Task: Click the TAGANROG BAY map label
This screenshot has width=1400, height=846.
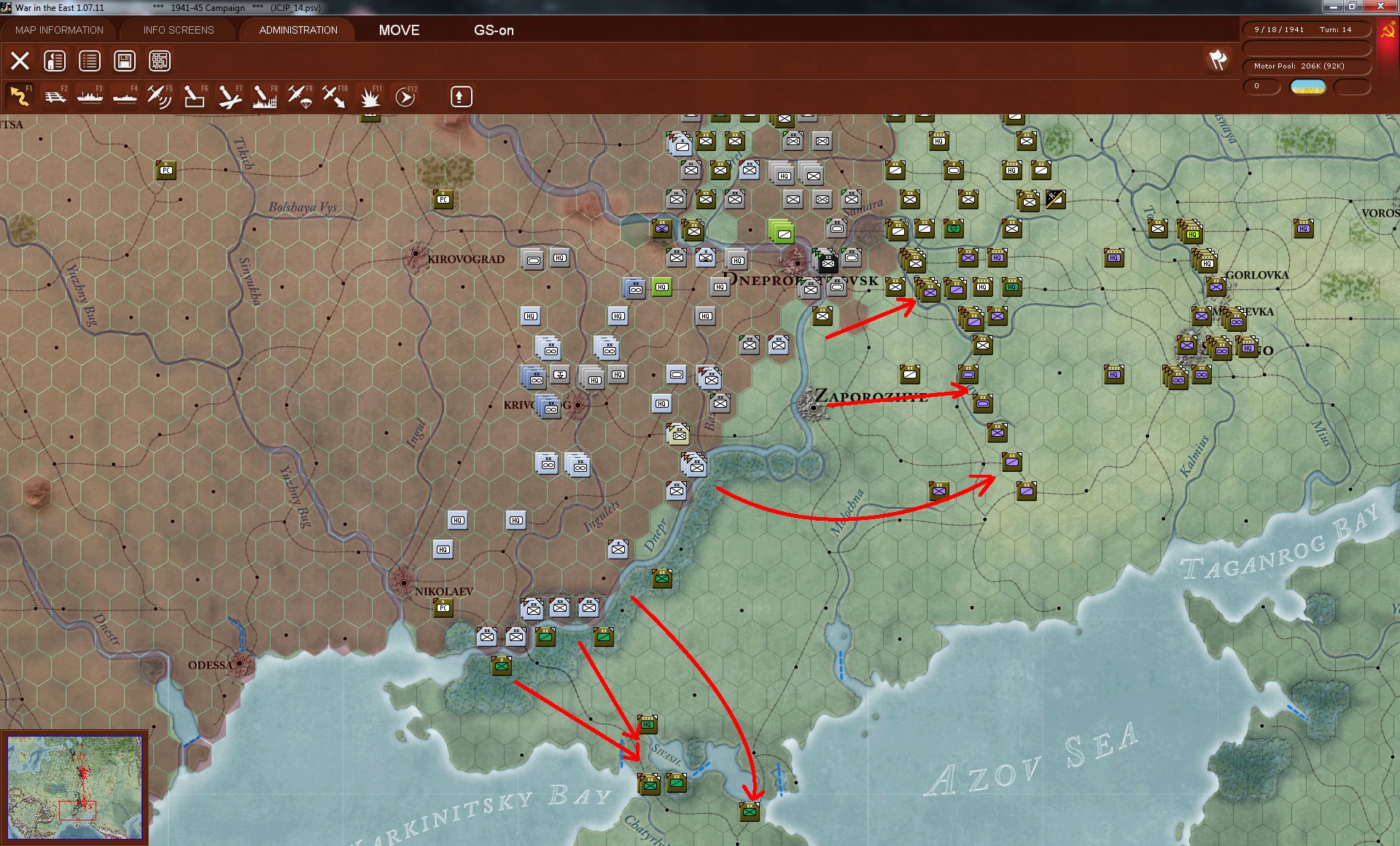Action: [x=1280, y=543]
